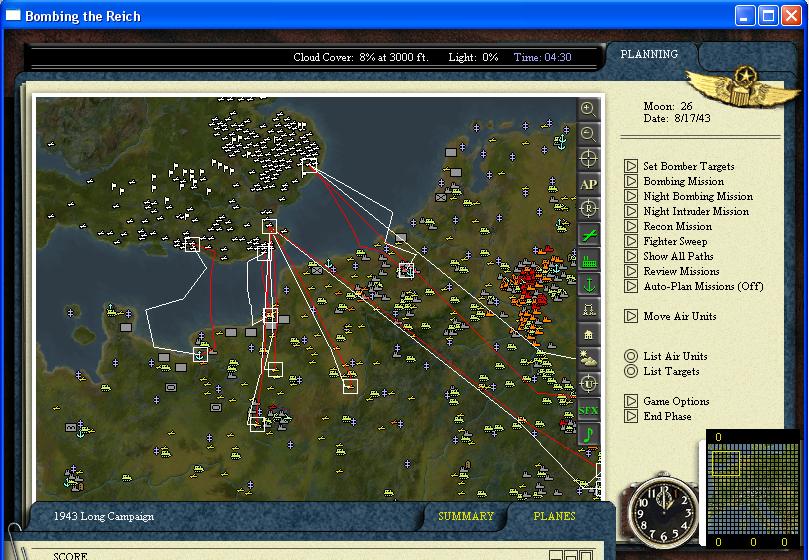
Task: Click the arrow icon beside Night Intruder Mission
Action: click(630, 211)
